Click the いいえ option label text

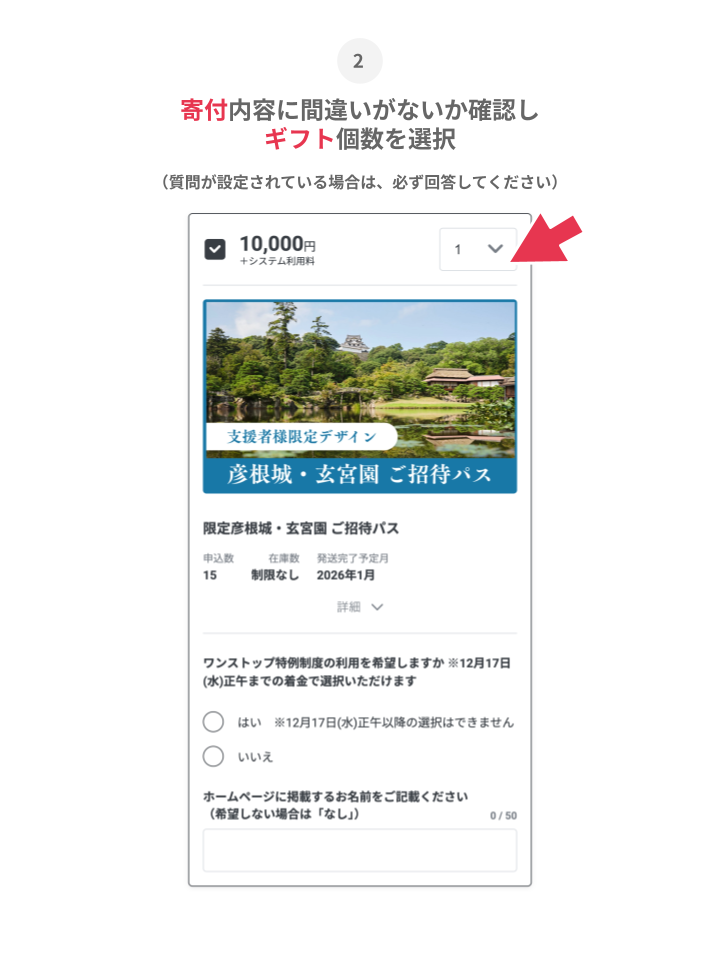(255, 757)
